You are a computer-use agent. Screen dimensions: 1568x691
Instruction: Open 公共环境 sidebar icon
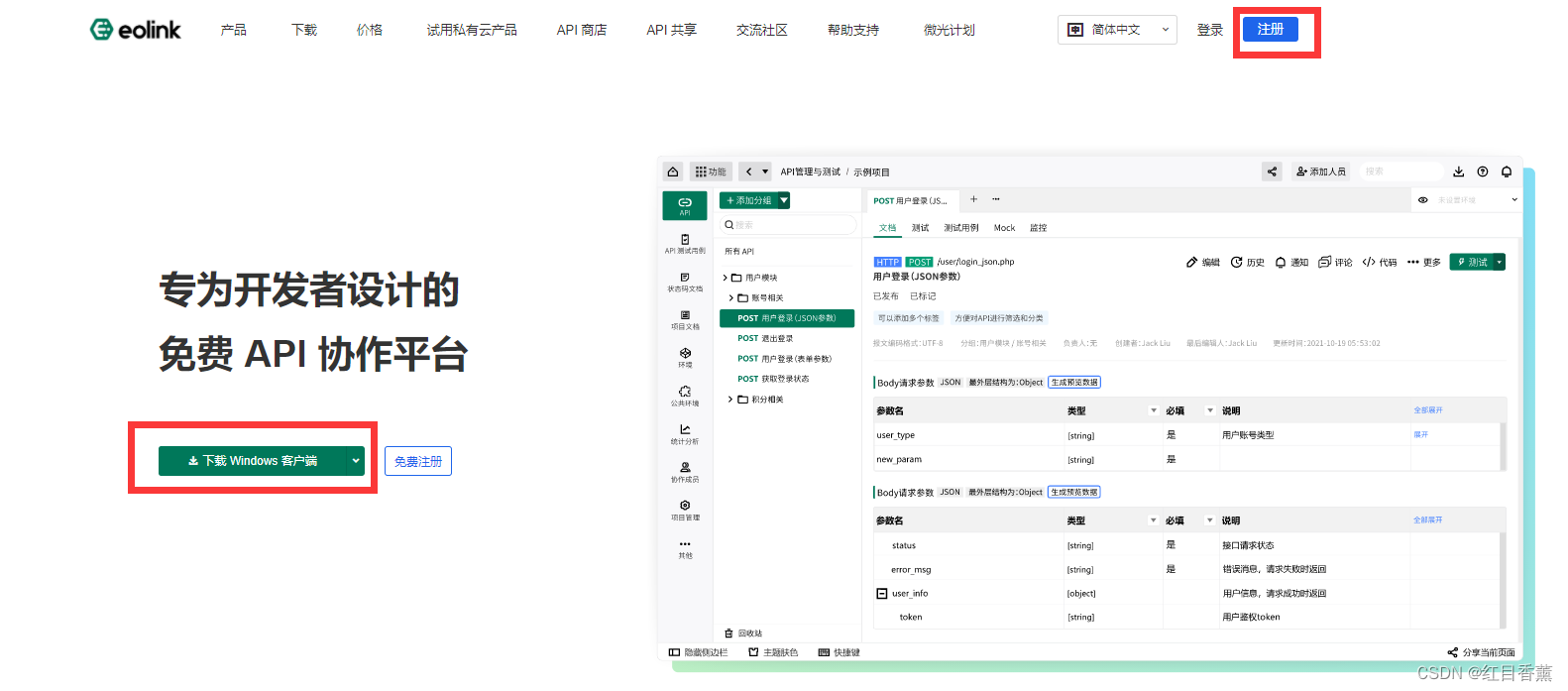click(x=685, y=397)
